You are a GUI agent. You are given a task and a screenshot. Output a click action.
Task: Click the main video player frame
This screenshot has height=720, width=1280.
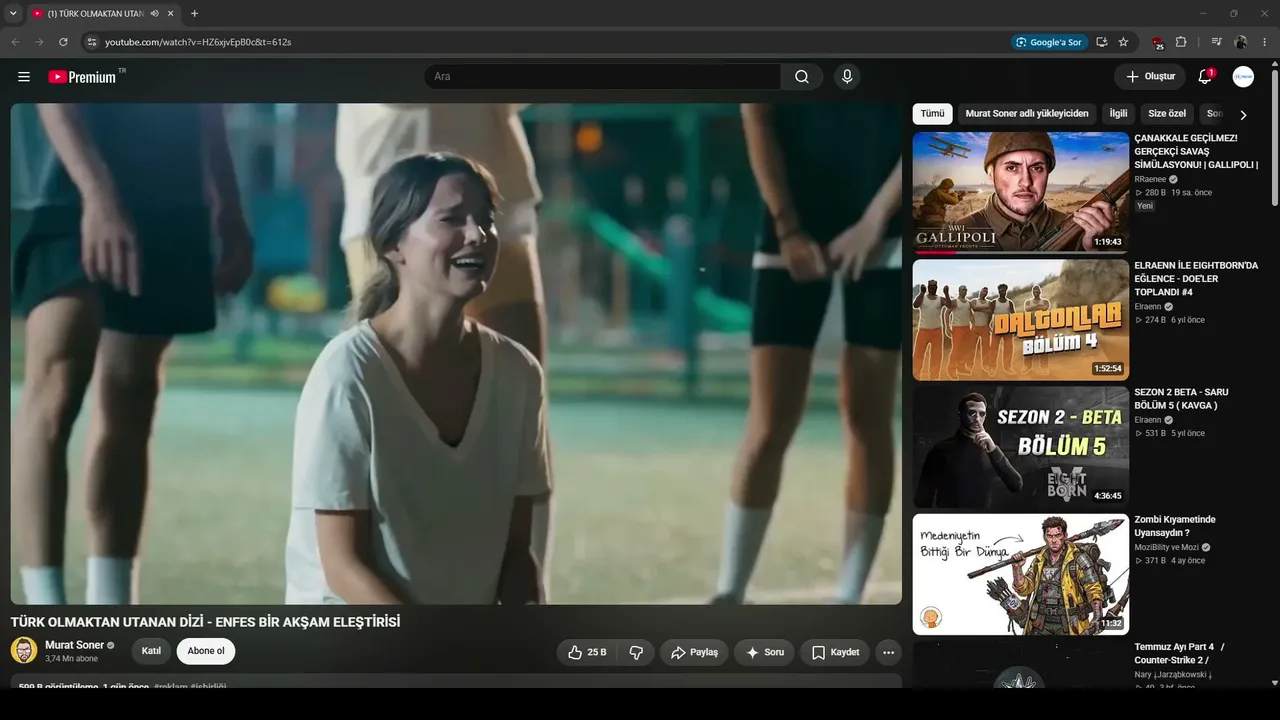(x=456, y=354)
